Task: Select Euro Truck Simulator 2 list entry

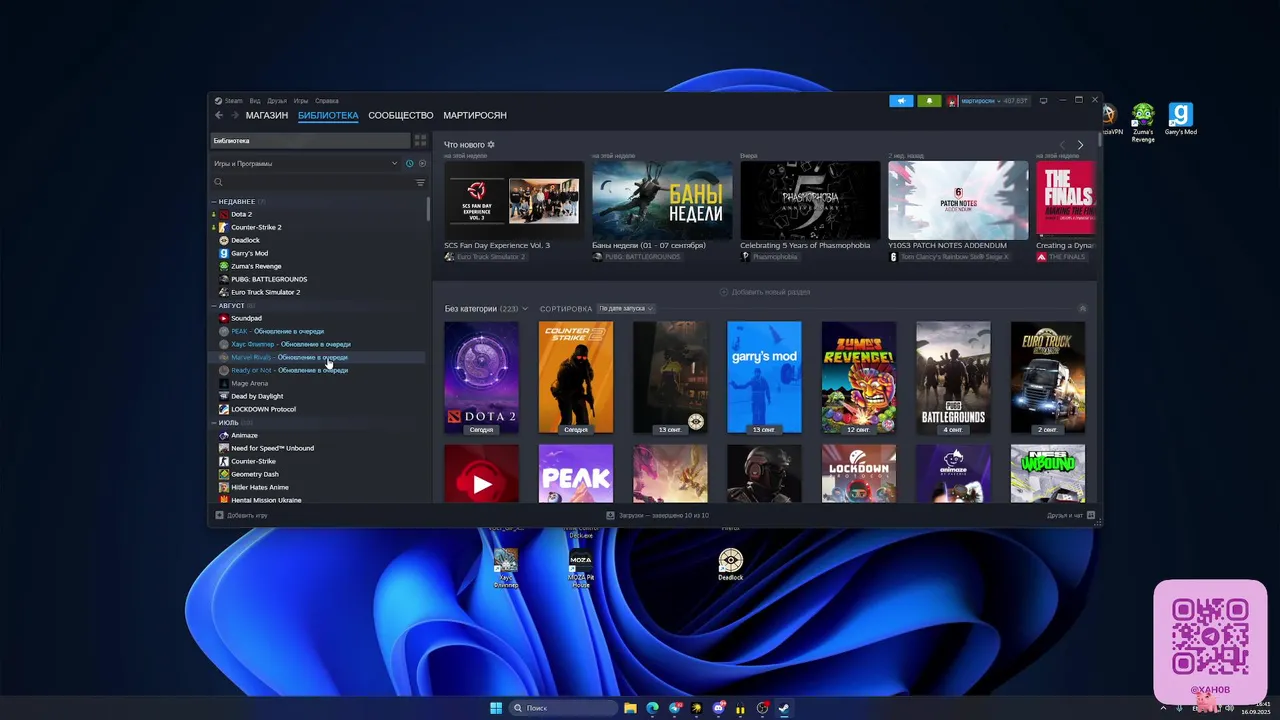Action: [x=265, y=292]
